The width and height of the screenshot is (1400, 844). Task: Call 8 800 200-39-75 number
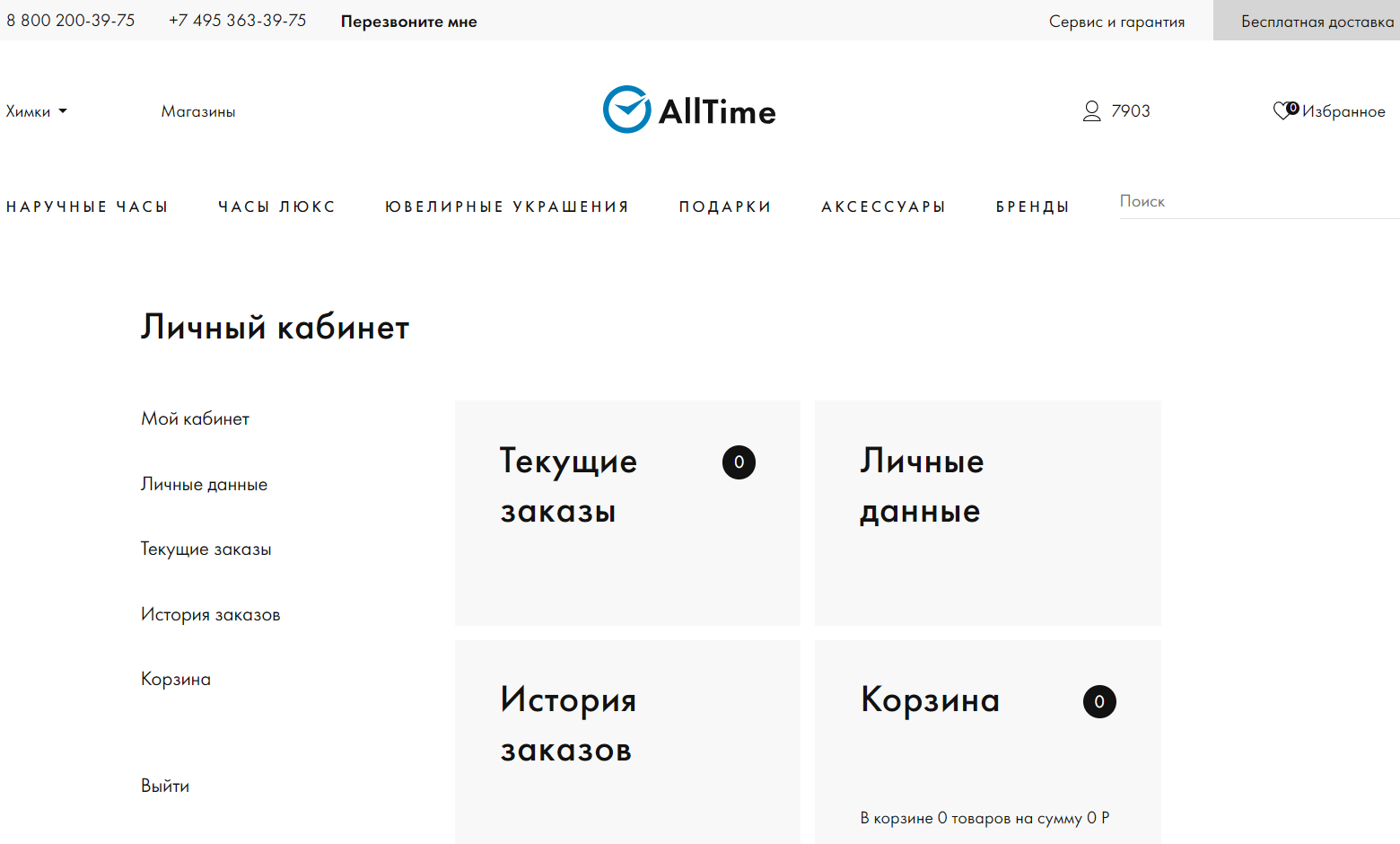pos(71,21)
